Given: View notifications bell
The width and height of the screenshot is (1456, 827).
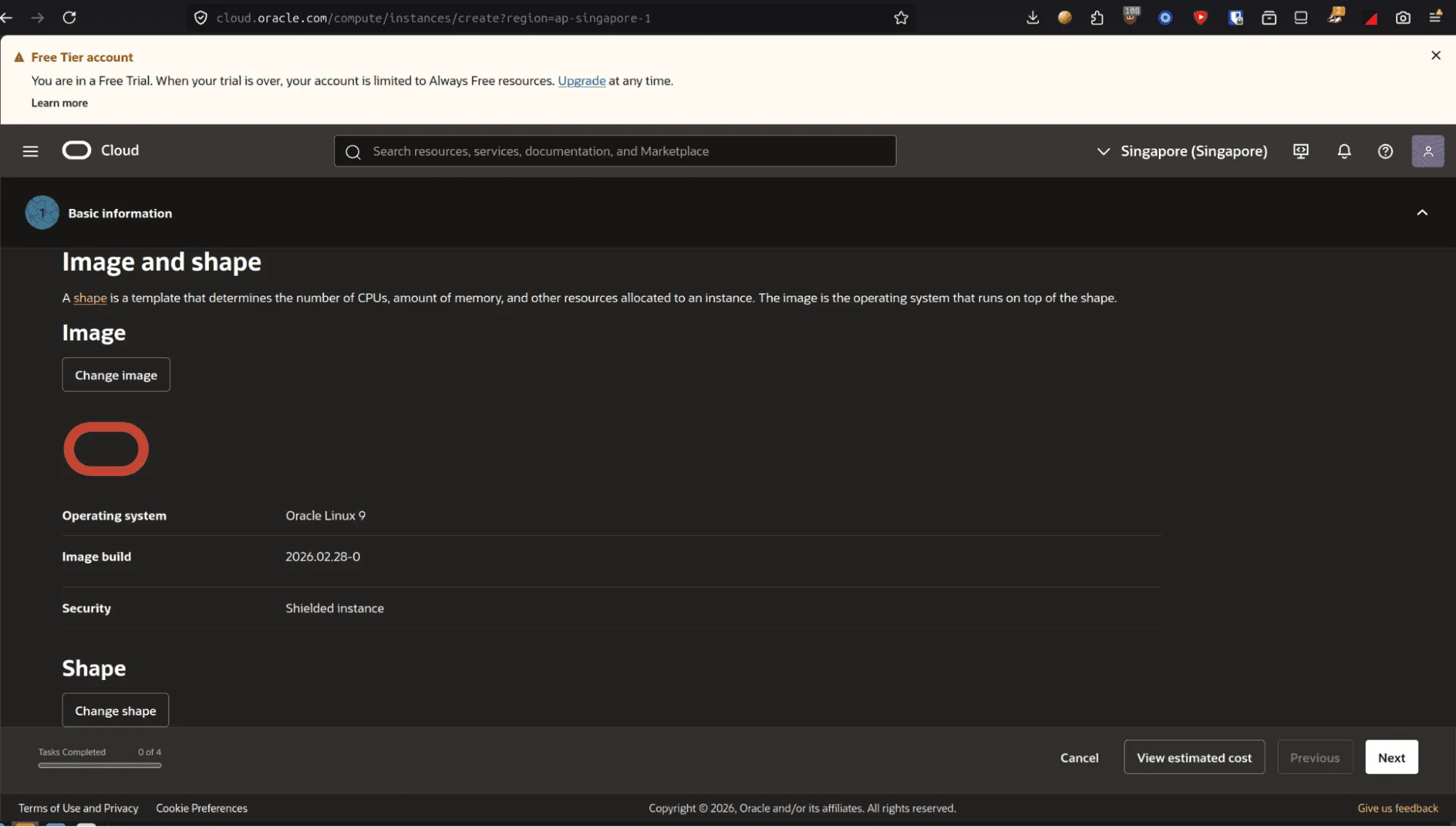Looking at the screenshot, I should (x=1344, y=151).
